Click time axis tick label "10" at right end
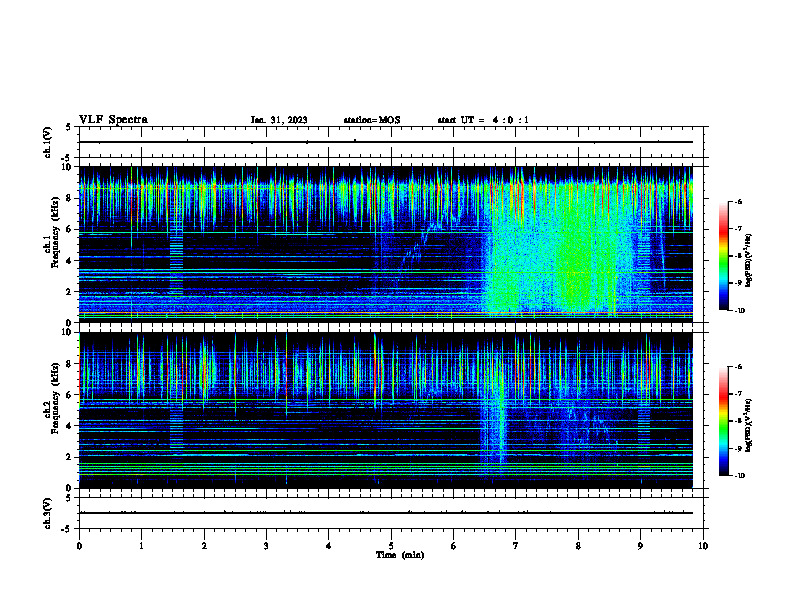Screen dimensions: 792x612 [x=703, y=546]
